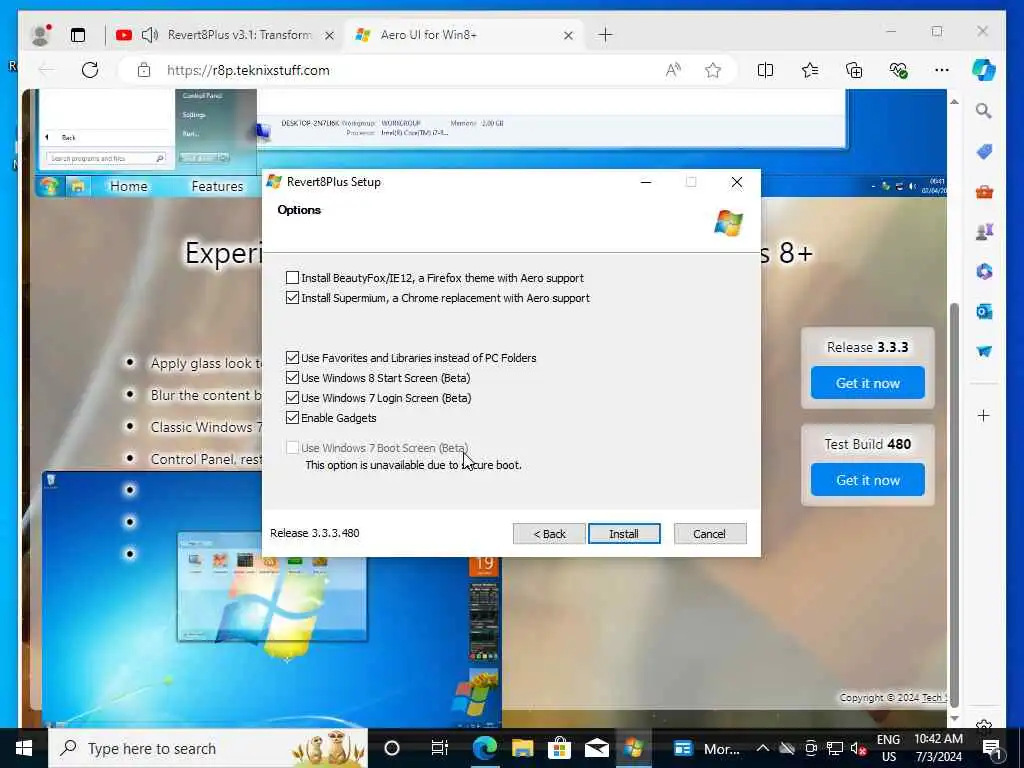The image size is (1024, 768).
Task: Open a new browser tab
Action: [x=605, y=35]
